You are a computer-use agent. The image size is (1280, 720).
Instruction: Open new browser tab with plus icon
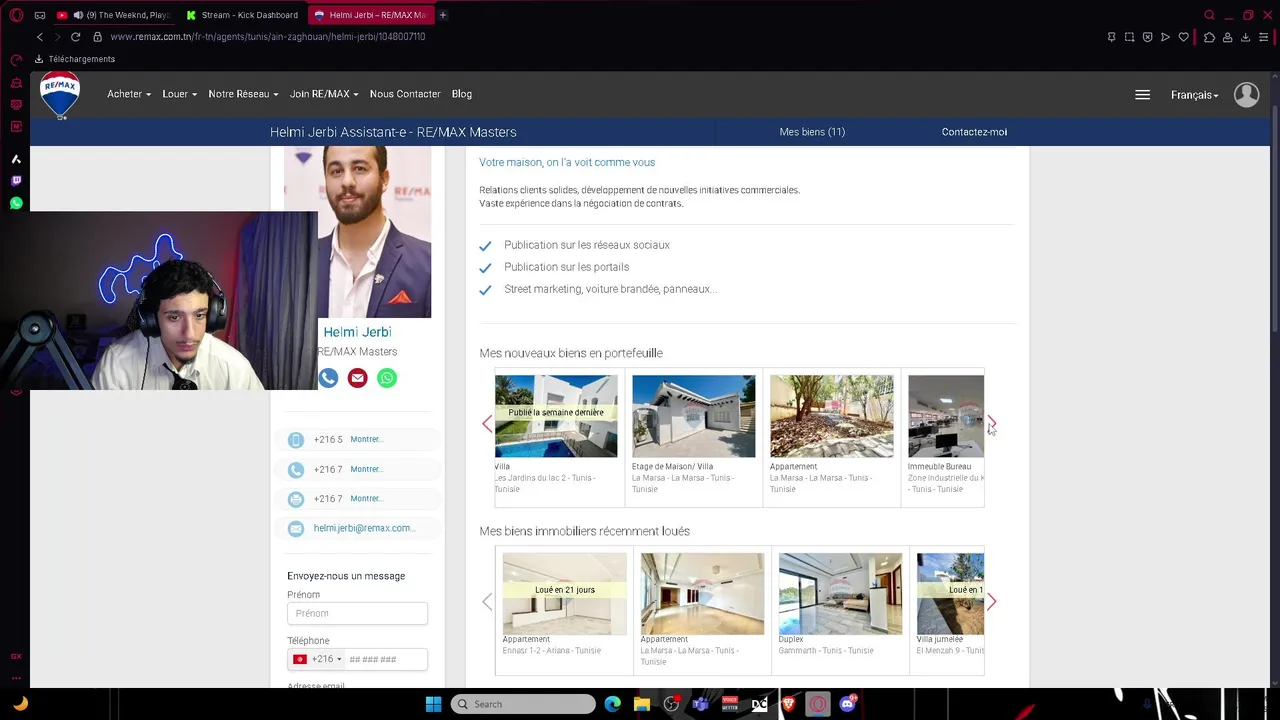click(x=443, y=15)
